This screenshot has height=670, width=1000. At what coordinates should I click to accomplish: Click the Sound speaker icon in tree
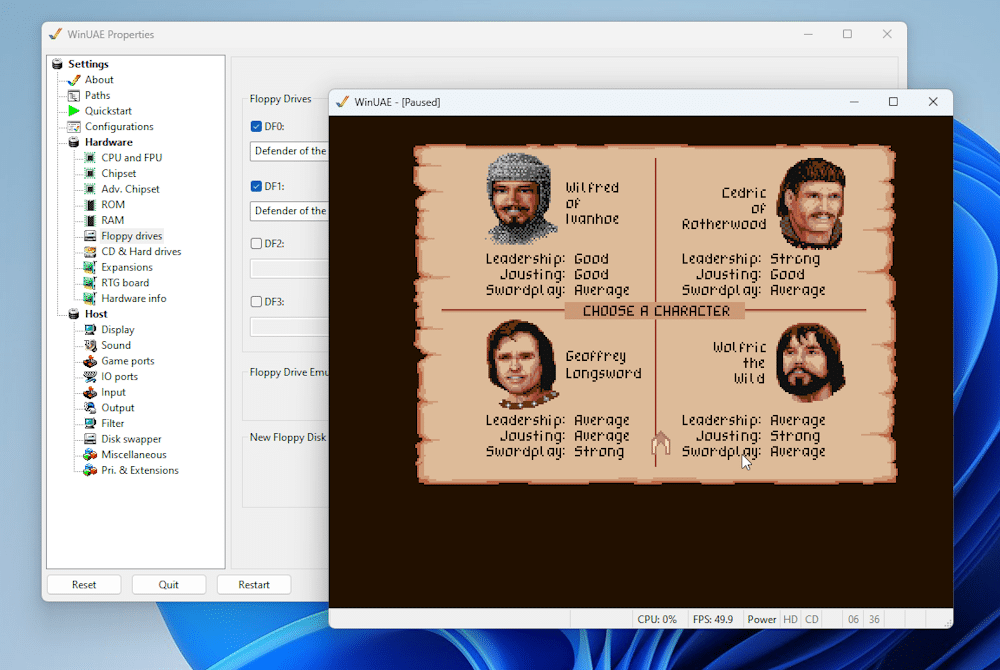tap(90, 345)
